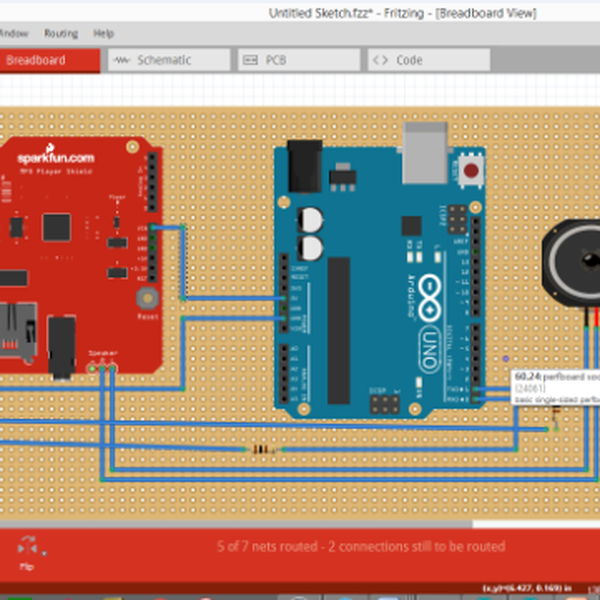Select the Arduino ICSP2 header near reset
The height and width of the screenshot is (600, 600).
click(457, 220)
